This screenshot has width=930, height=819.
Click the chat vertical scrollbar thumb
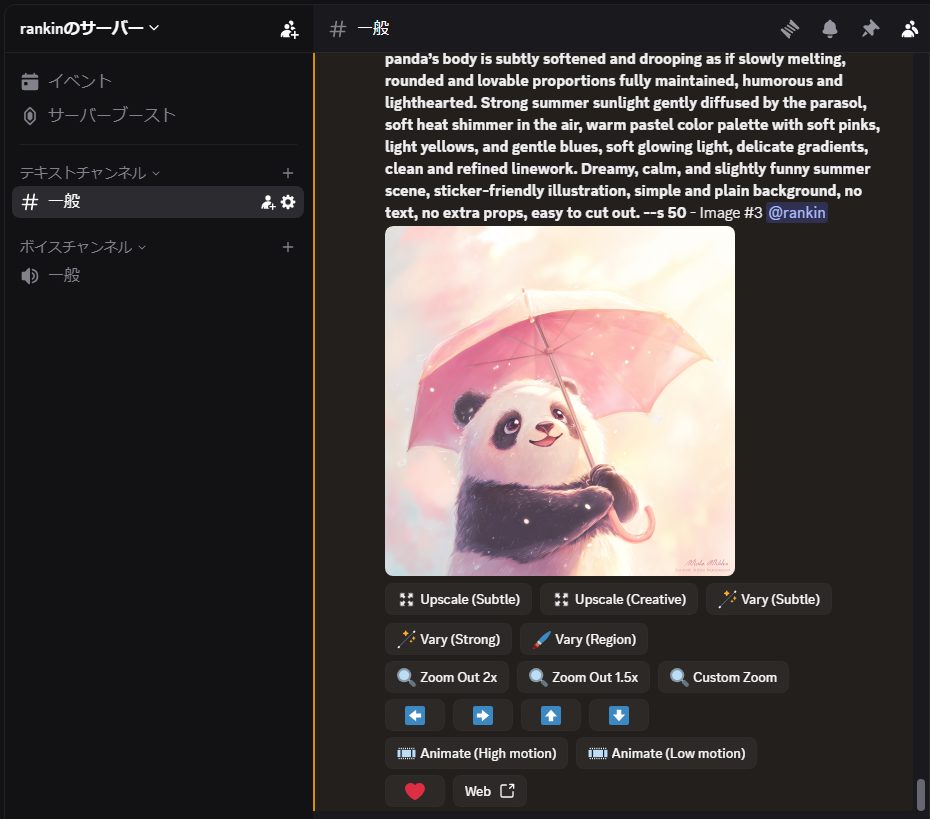point(920,794)
